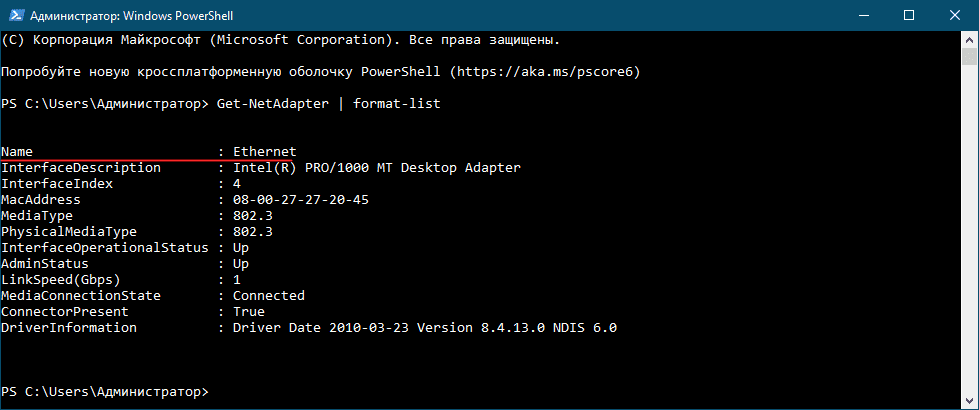Click the scrollbar down arrow
Screen dimensions: 979x410
[969, 401]
